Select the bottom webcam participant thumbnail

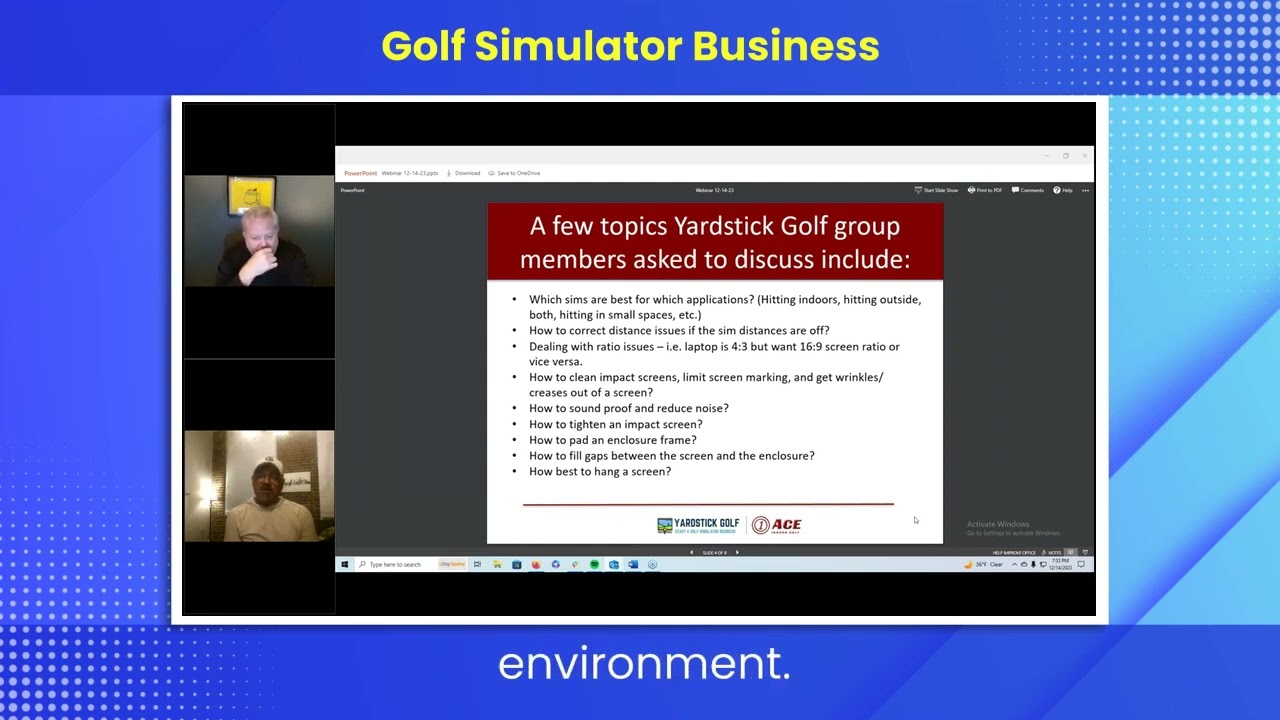tap(259, 486)
